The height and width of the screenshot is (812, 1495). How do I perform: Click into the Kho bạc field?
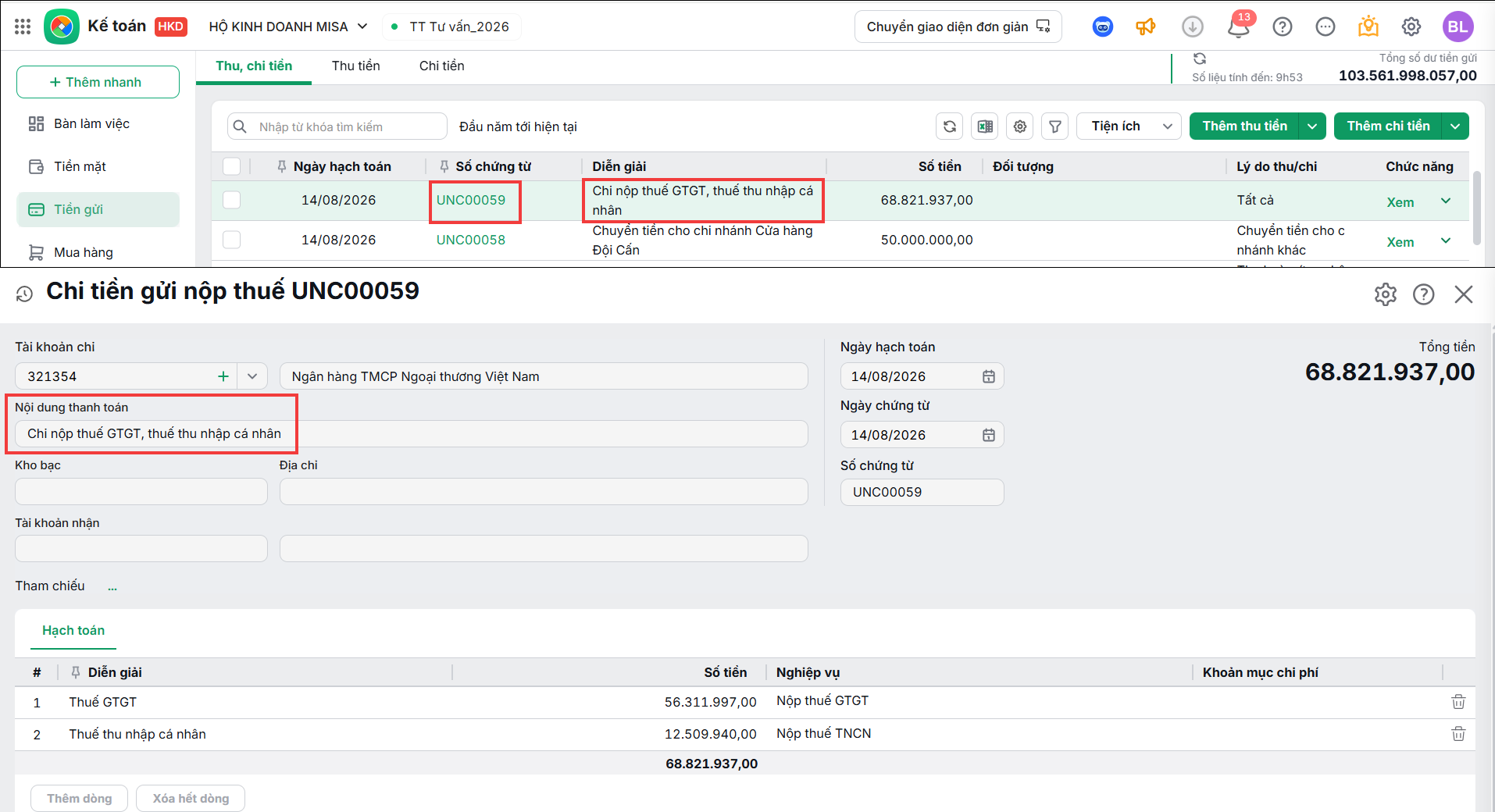point(141,492)
